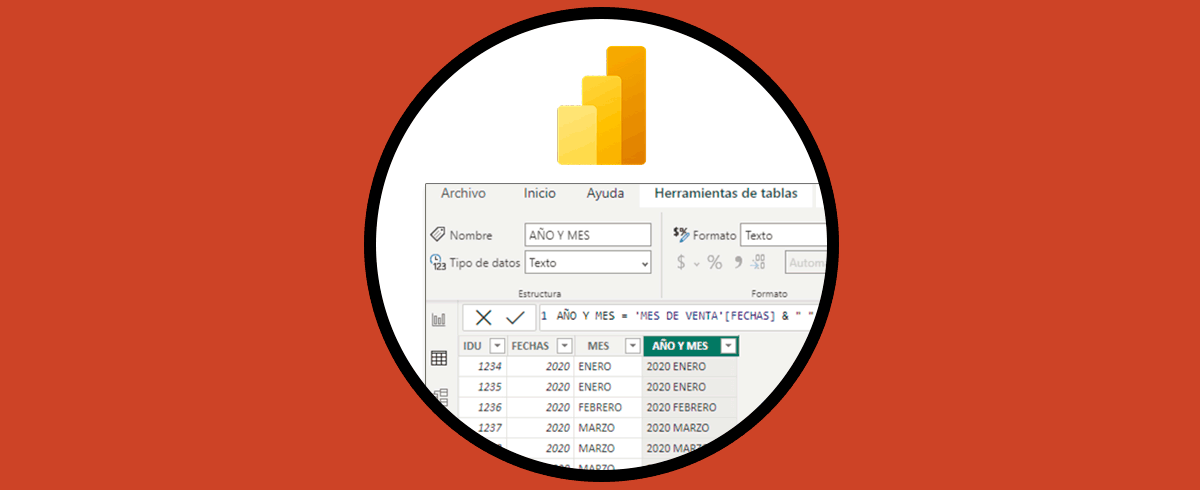
Task: Click the decimal places Automático field
Action: (x=806, y=263)
